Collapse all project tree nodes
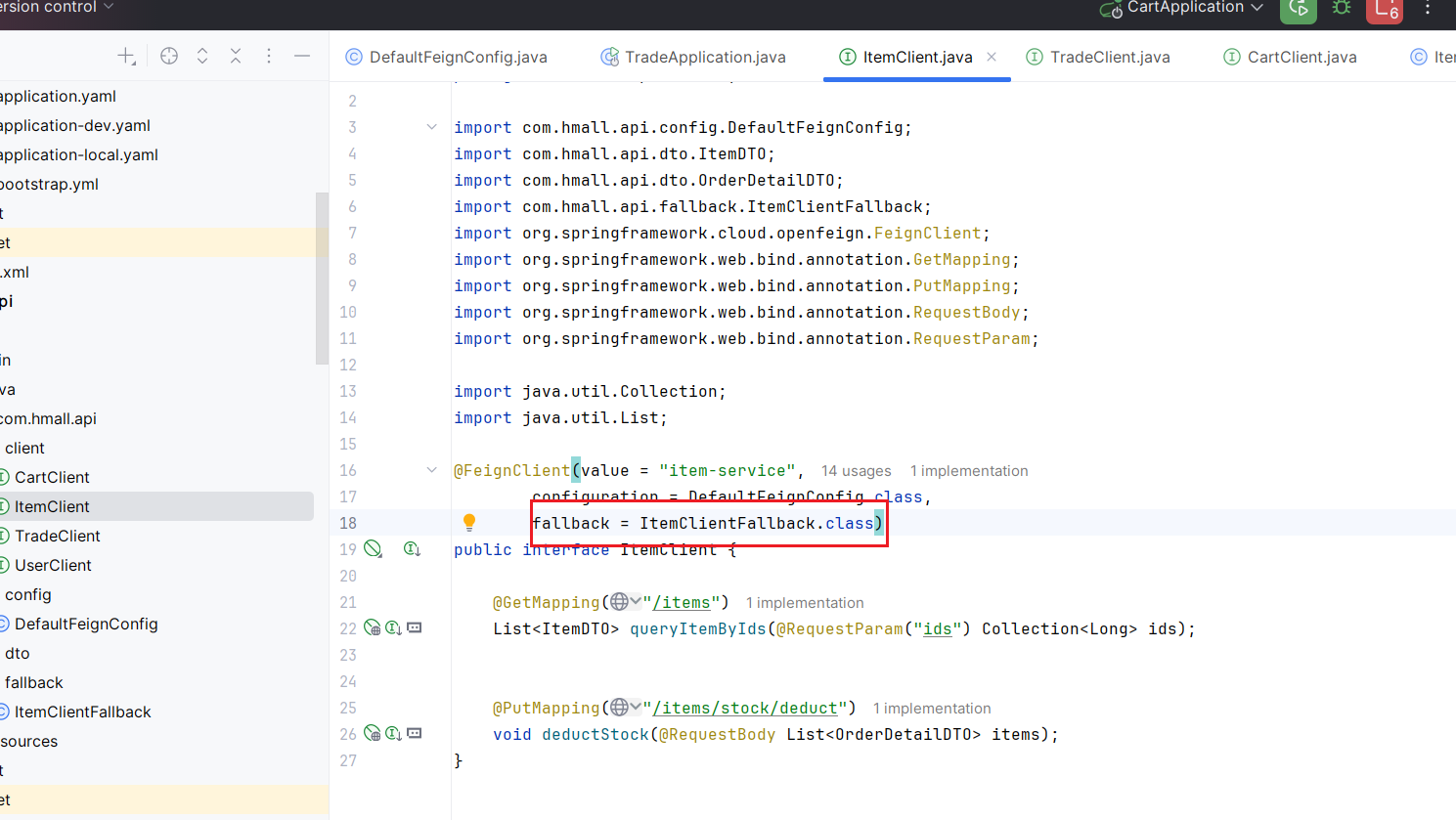Viewport: 1456px width, 820px height. tap(236, 57)
